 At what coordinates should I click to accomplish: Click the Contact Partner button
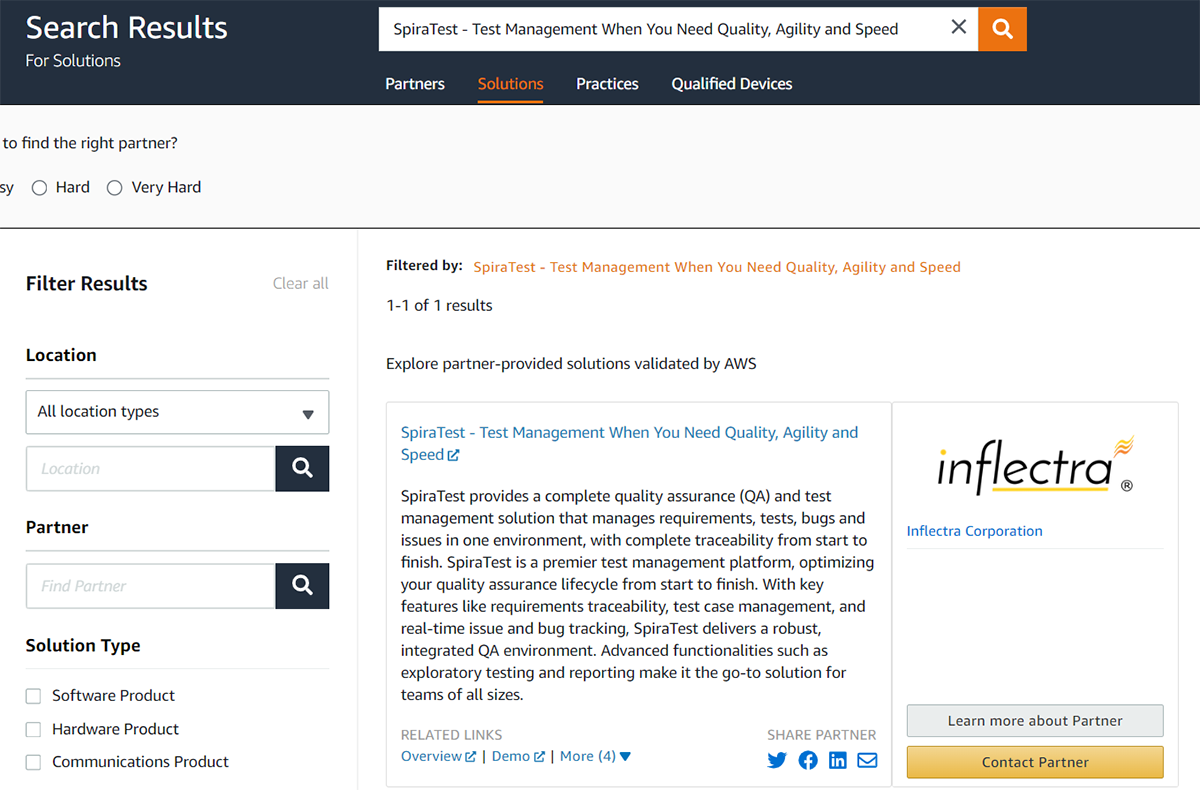[1035, 762]
